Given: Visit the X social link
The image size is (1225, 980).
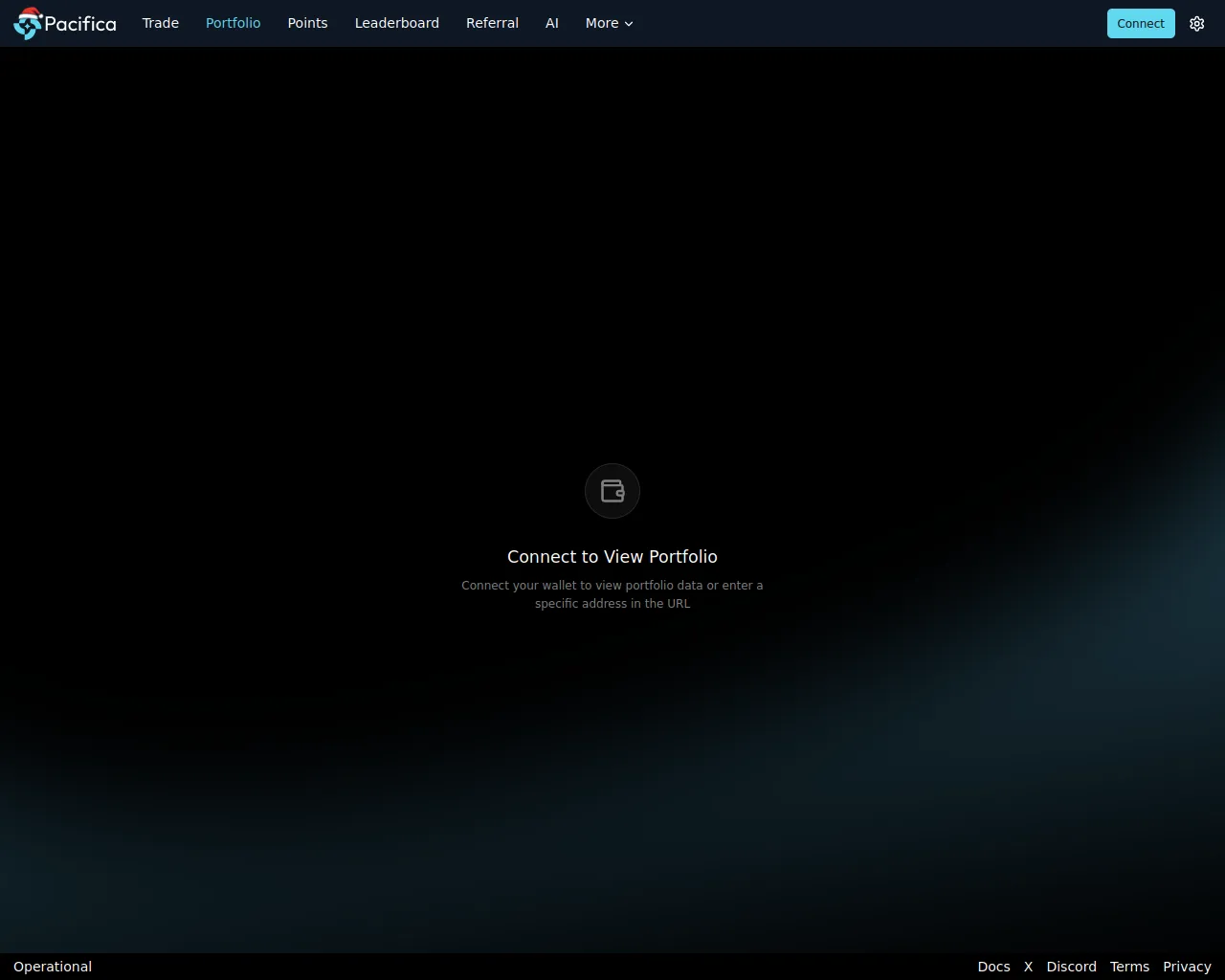Looking at the screenshot, I should pos(1029,967).
